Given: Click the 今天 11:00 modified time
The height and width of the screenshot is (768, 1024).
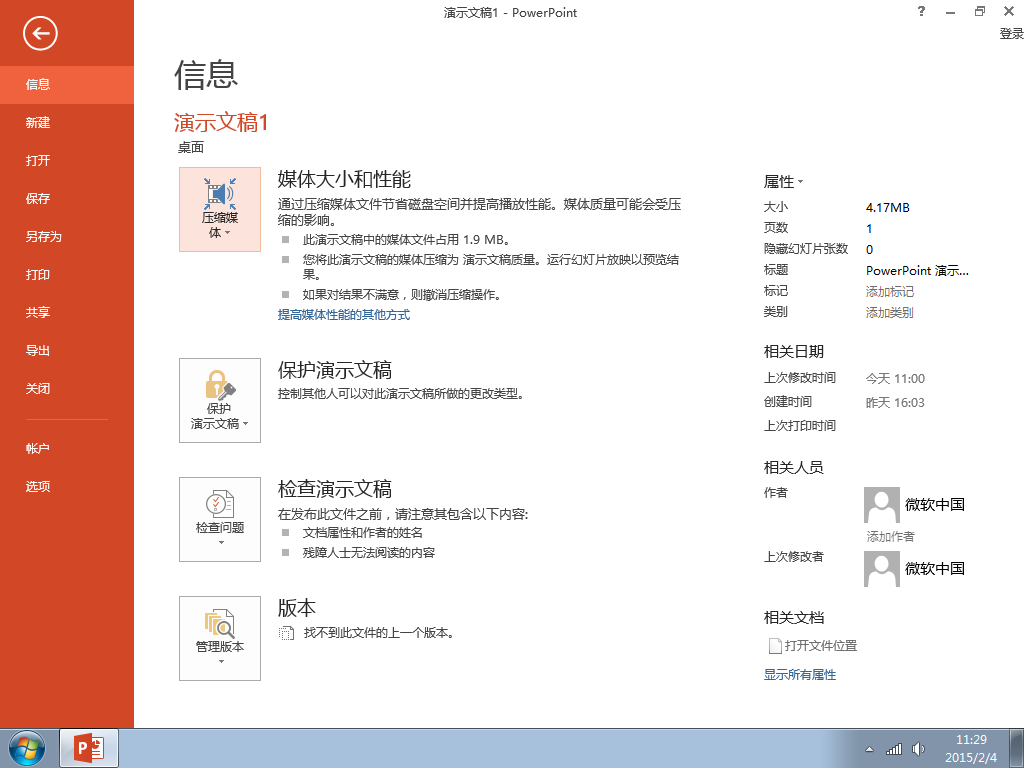Looking at the screenshot, I should pyautogui.click(x=895, y=379).
